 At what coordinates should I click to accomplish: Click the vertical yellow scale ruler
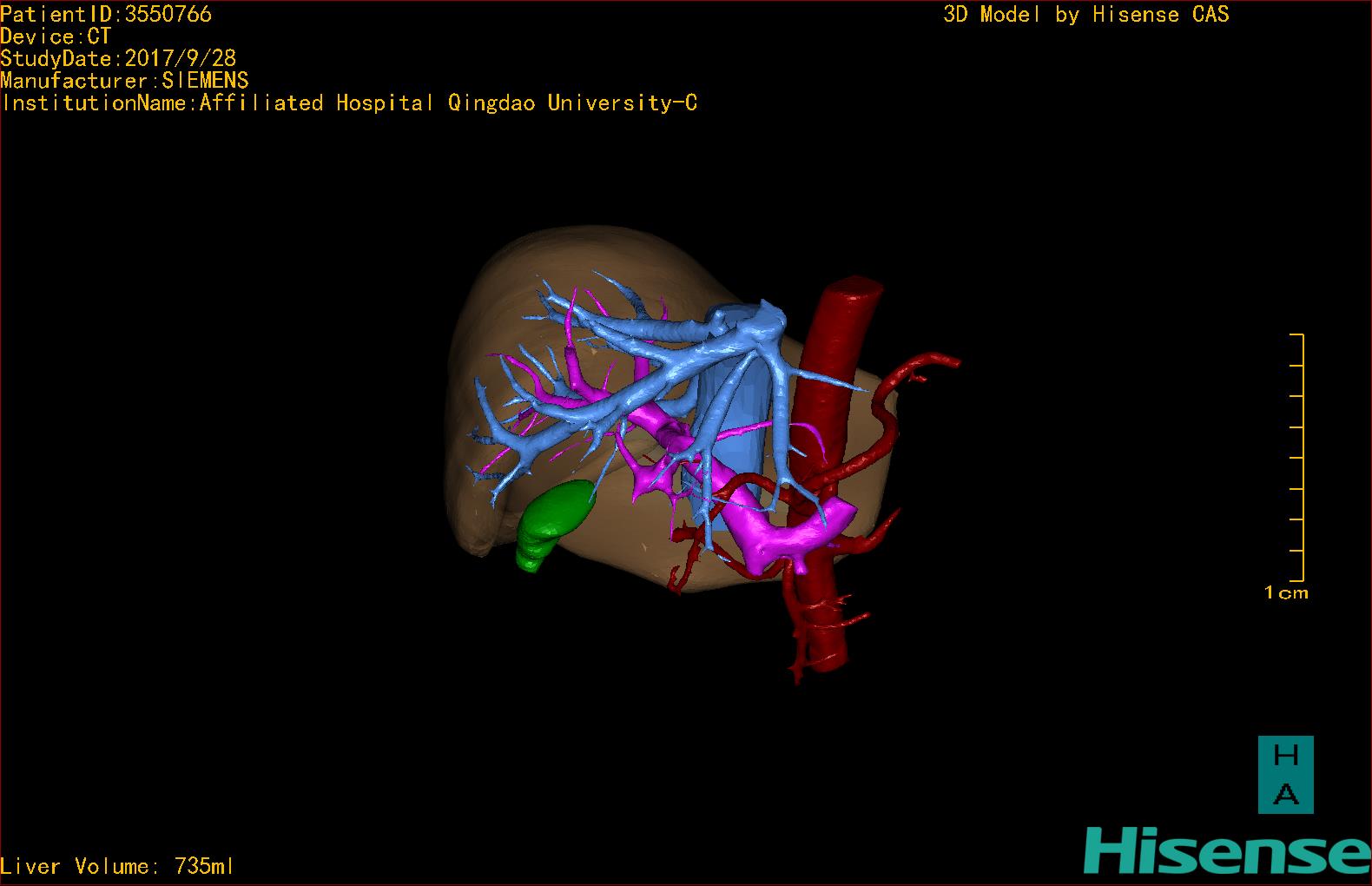click(1297, 457)
